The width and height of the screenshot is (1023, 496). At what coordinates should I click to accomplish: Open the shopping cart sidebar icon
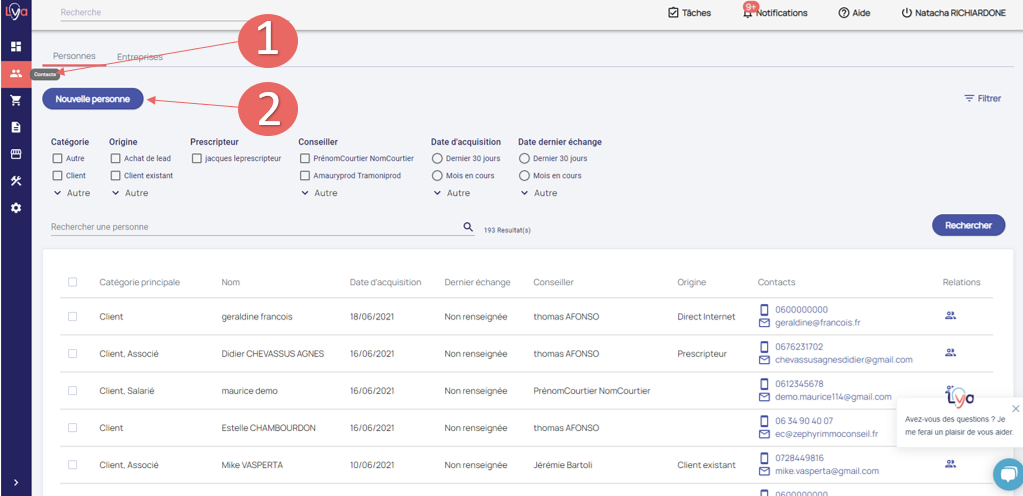(x=15, y=100)
